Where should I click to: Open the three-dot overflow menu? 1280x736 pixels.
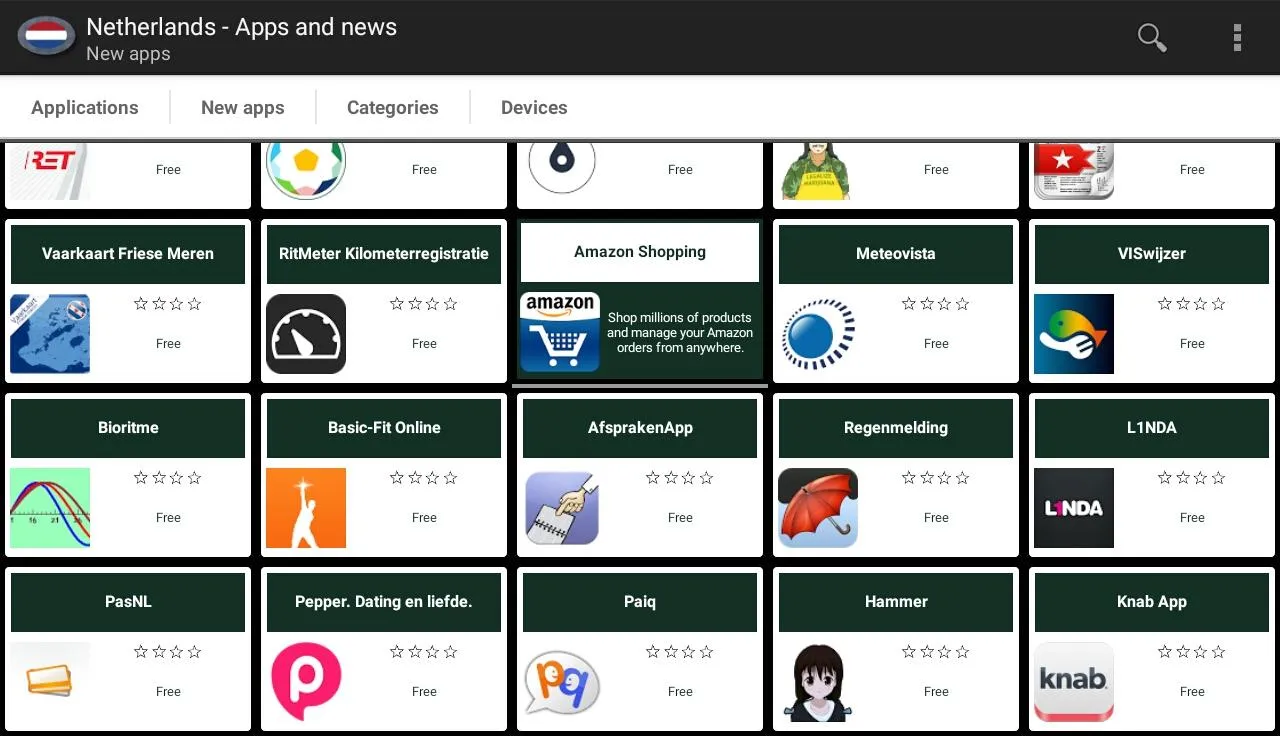(1237, 37)
